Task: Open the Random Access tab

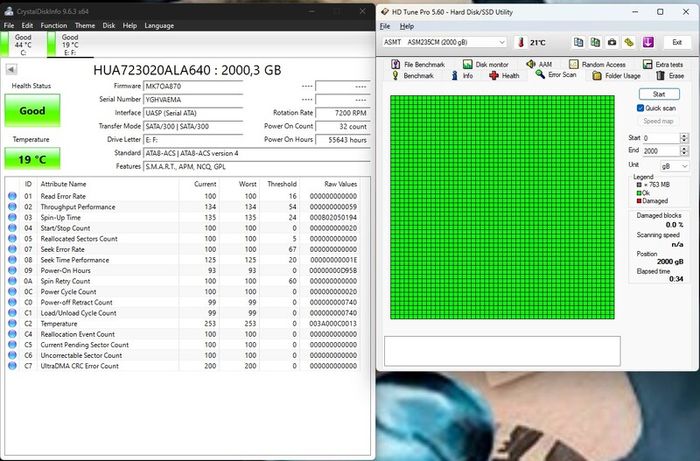Action: pos(597,64)
